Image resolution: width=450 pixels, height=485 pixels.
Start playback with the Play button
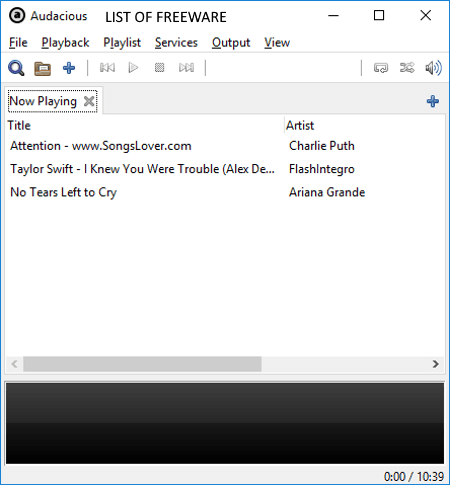click(133, 68)
